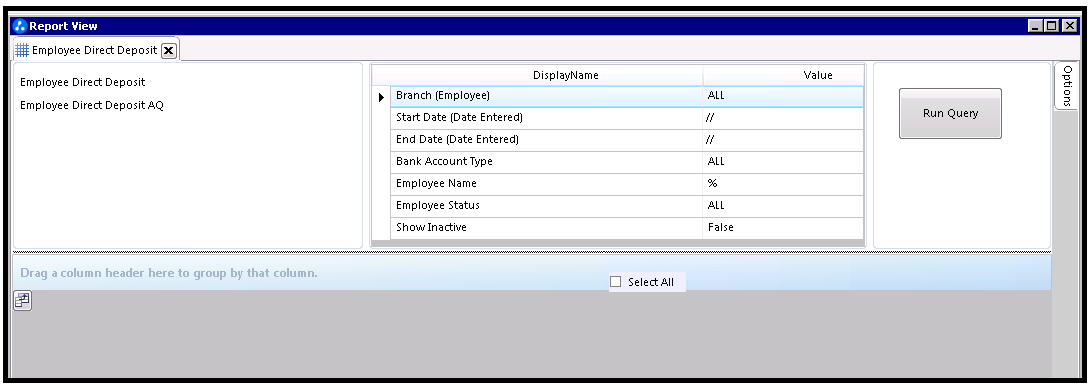This screenshot has height=389, width=1092.
Task: Edit the Branch (Employee) value ALL
Action: pyautogui.click(x=783, y=96)
